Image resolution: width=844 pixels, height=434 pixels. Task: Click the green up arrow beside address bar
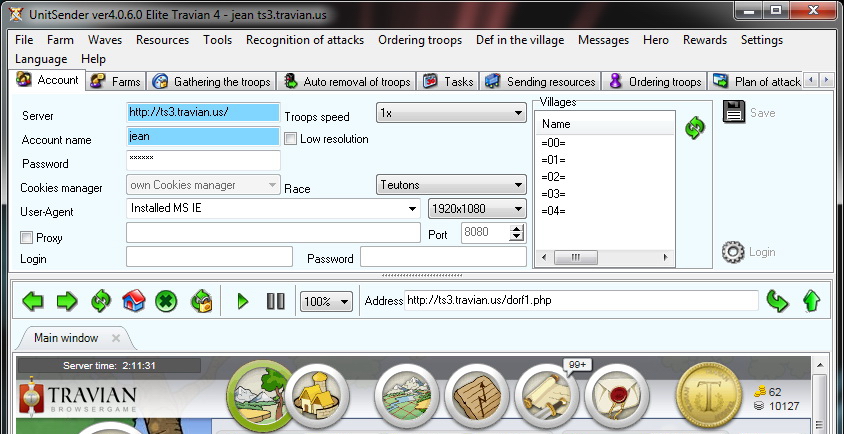(x=811, y=300)
